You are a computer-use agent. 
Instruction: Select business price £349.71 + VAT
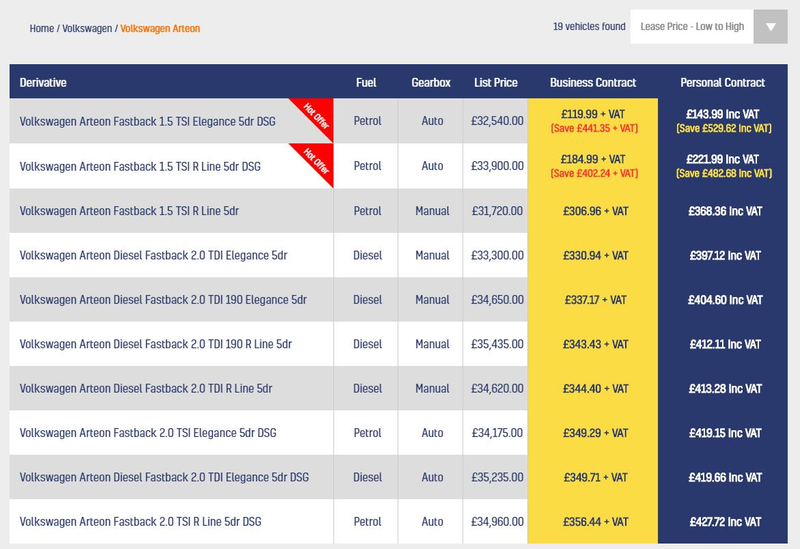point(595,478)
